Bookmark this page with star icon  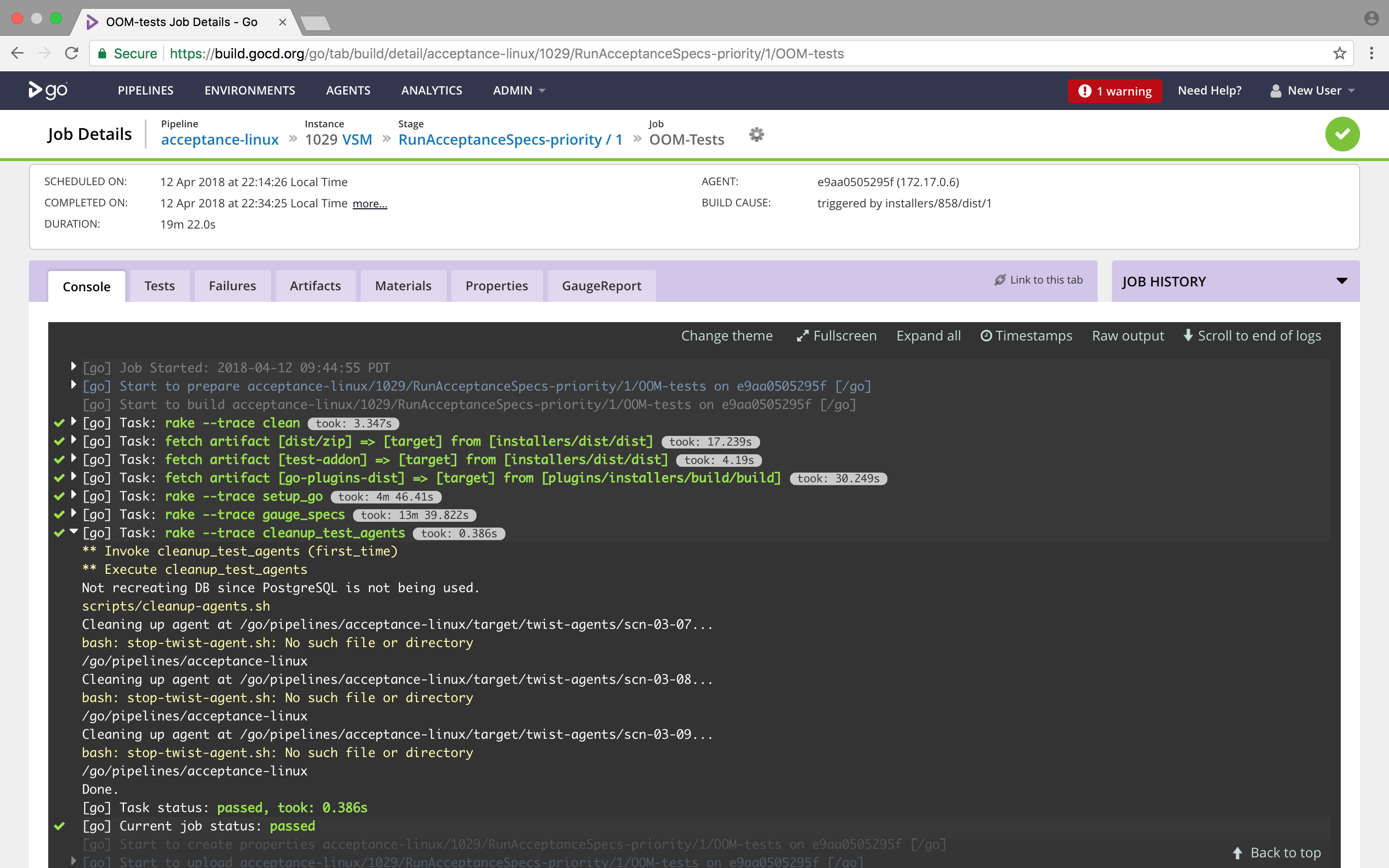tap(1339, 54)
